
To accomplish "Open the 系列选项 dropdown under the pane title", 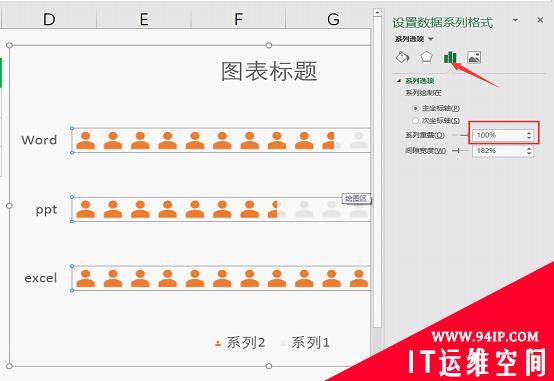I will pyautogui.click(x=431, y=39).
